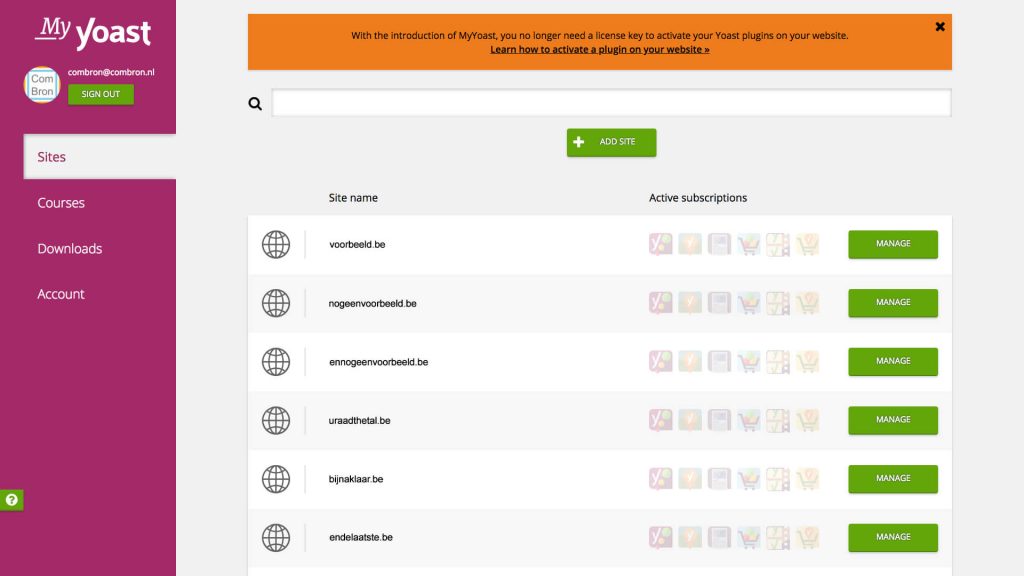Click colorful cart WooCommerce icon for ennogeenvoorbeeld.be
Image resolution: width=1024 pixels, height=576 pixels.
tap(748, 362)
